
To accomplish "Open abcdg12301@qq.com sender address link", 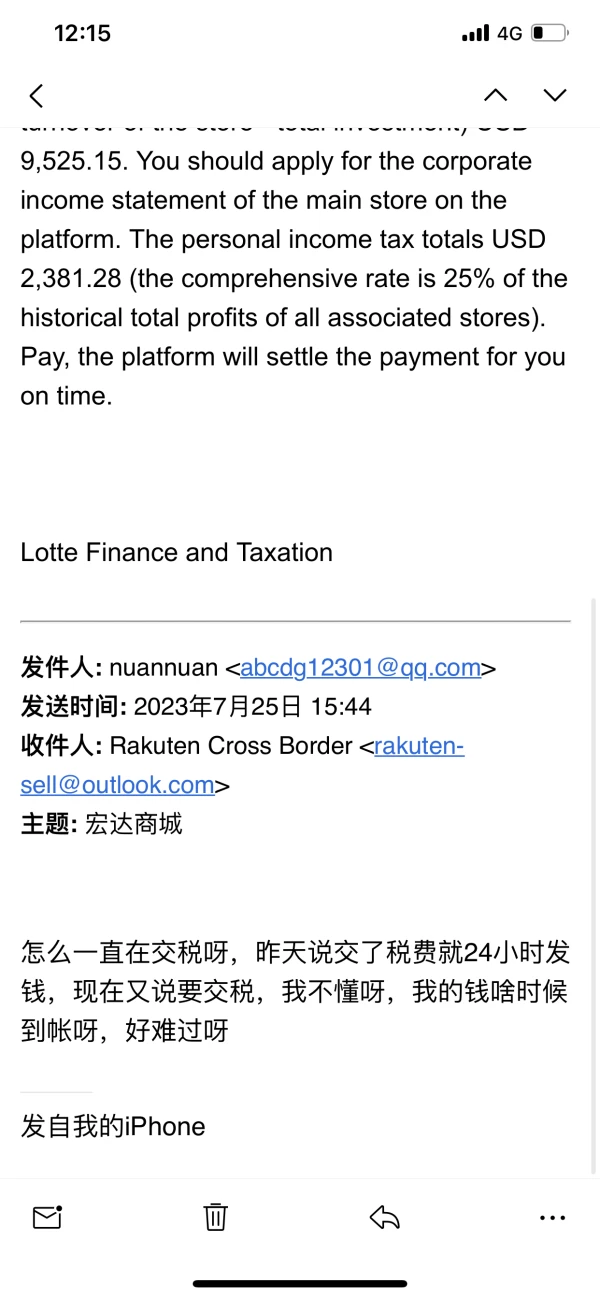I will pos(361,667).
